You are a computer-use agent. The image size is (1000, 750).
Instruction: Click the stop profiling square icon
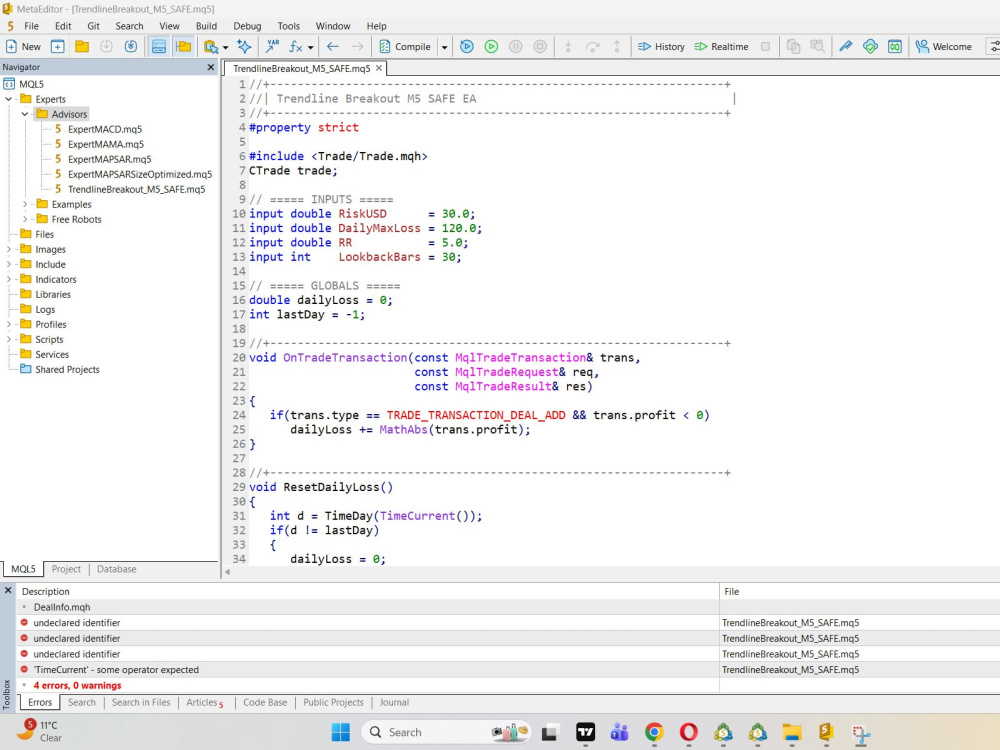[765, 47]
